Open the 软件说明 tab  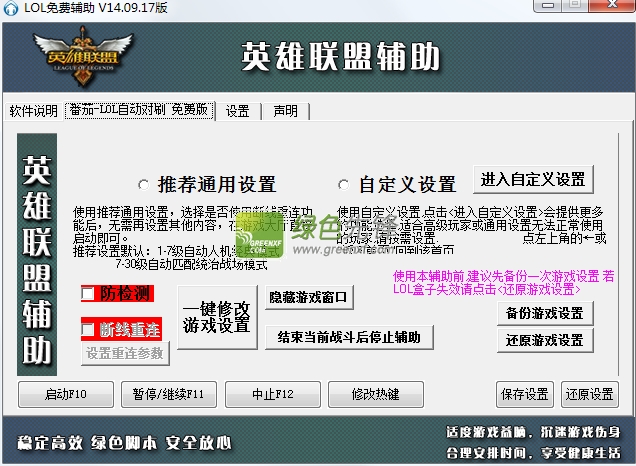point(33,111)
